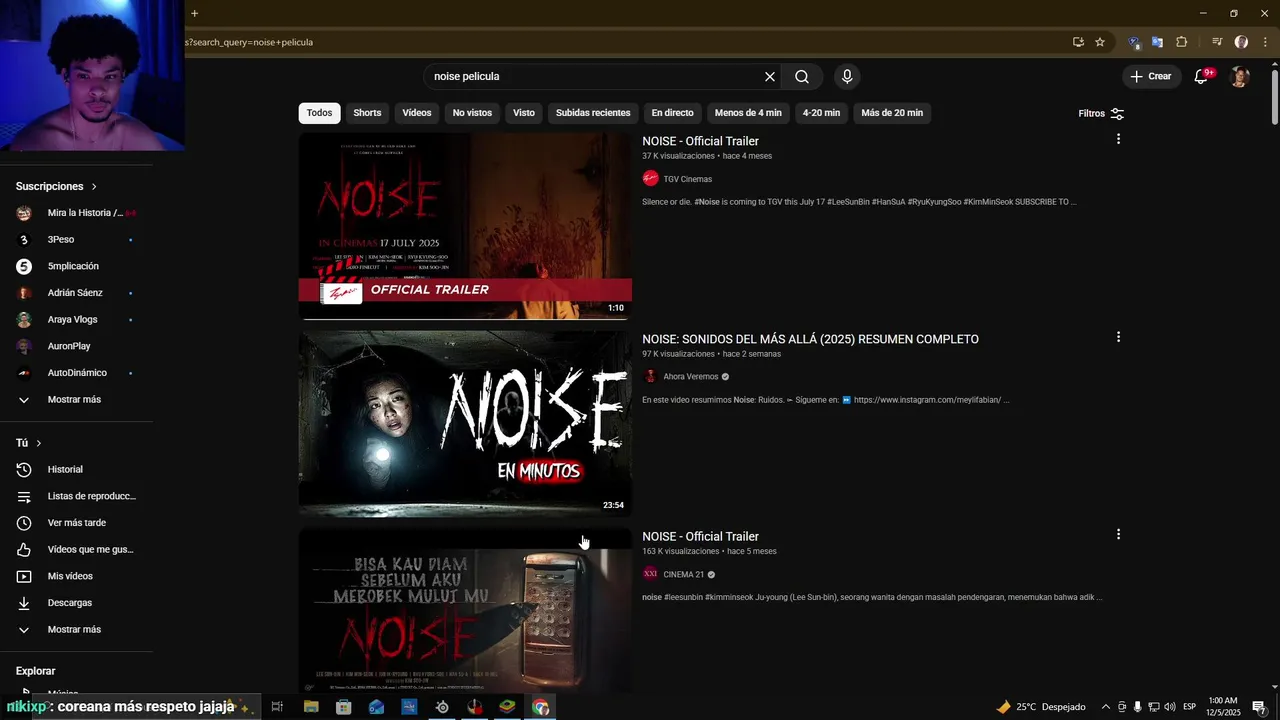The height and width of the screenshot is (720, 1280).
Task: Clear the search box with the X icon
Action: [770, 77]
